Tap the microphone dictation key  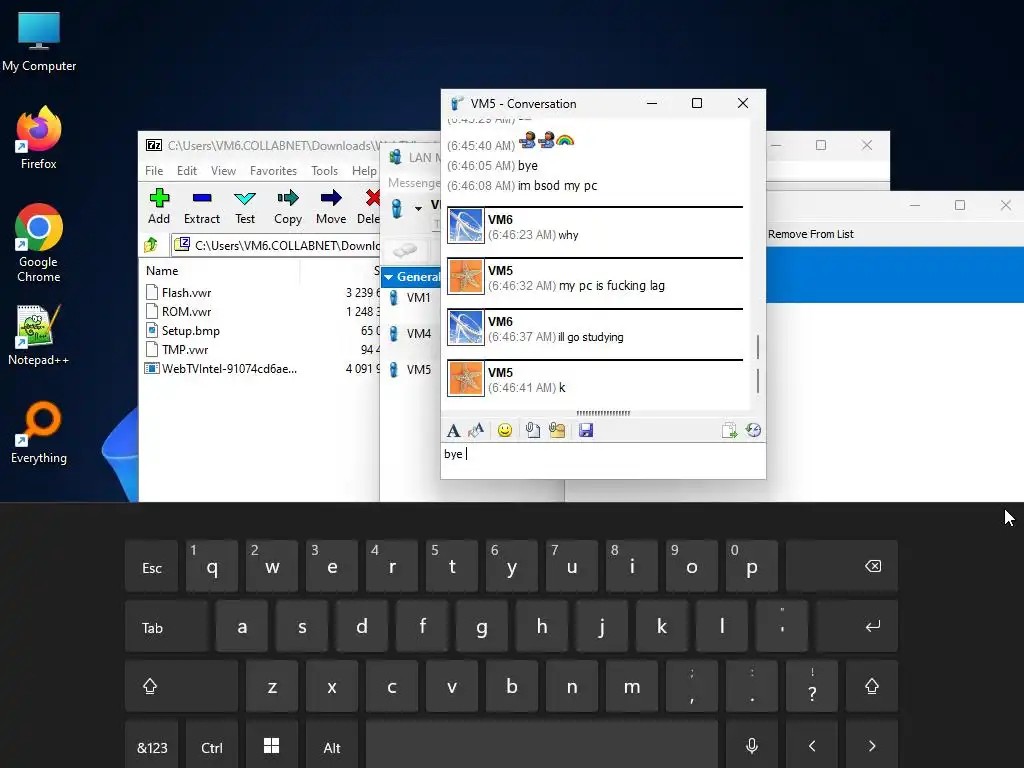[752, 746]
